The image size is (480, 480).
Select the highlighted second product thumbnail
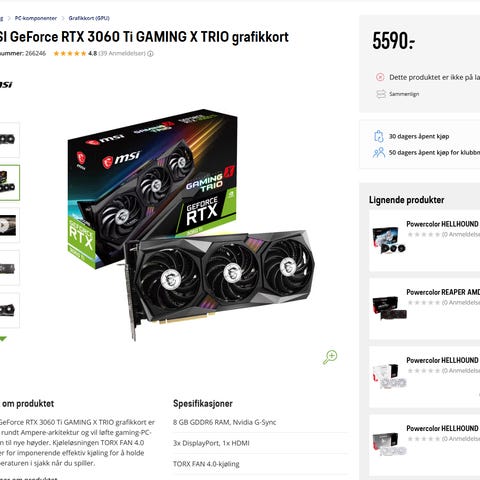coord(9,183)
